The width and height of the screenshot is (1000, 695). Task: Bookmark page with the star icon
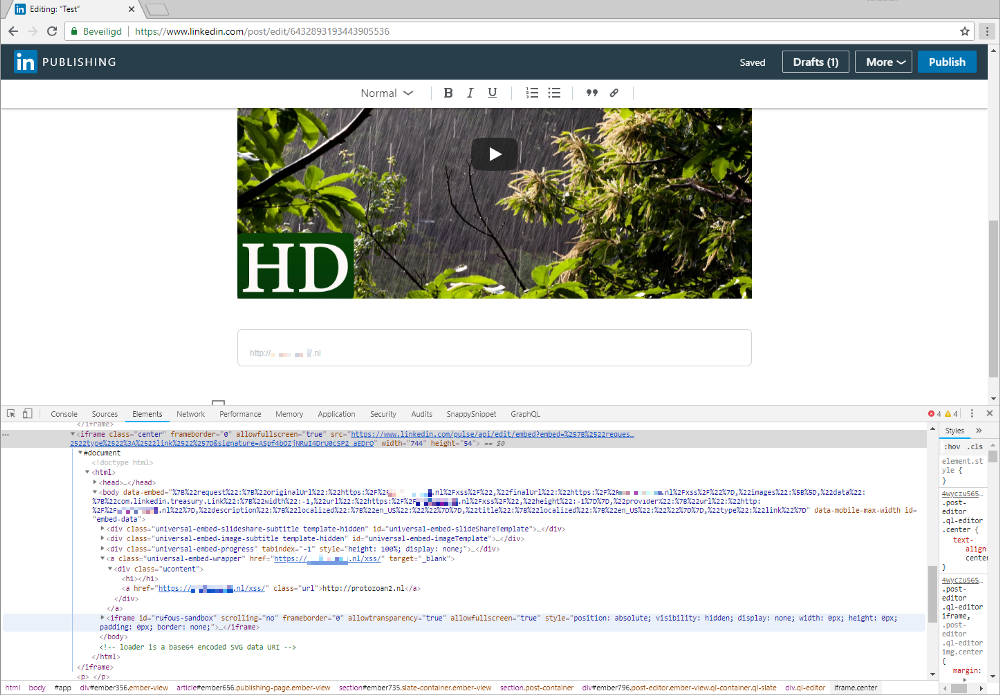coord(964,31)
